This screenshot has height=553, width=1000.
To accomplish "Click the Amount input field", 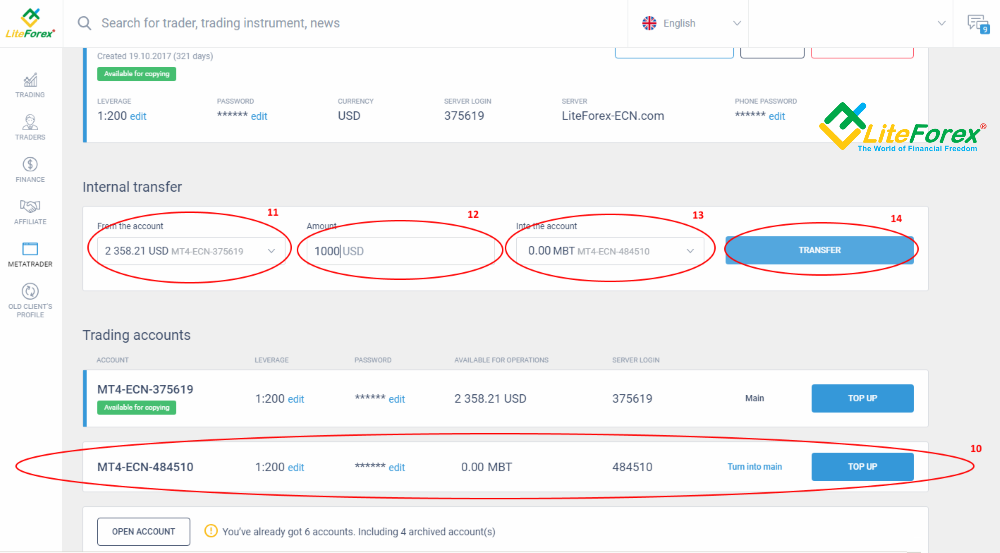I will [x=401, y=251].
